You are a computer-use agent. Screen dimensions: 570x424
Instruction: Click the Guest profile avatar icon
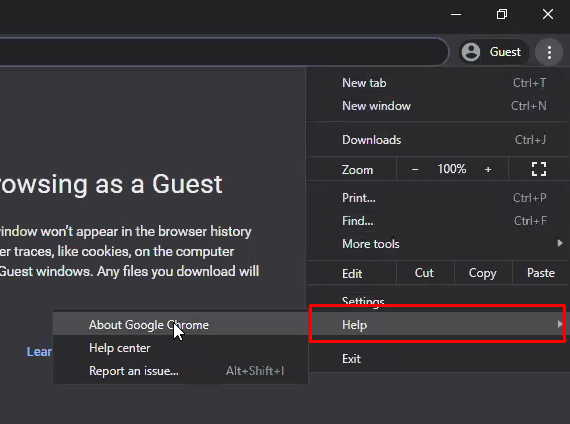coord(471,52)
